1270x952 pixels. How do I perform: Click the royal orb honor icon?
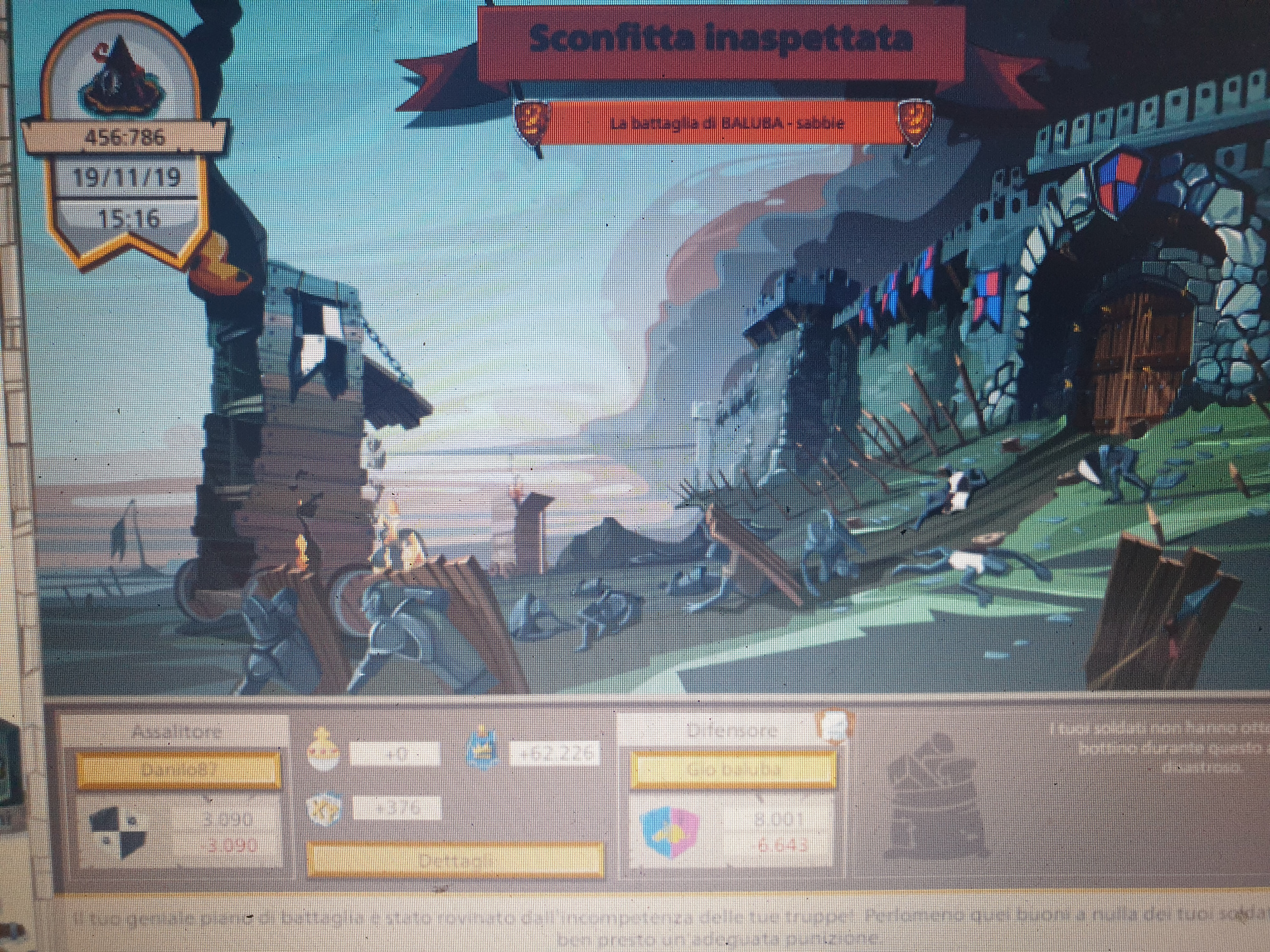(323, 749)
